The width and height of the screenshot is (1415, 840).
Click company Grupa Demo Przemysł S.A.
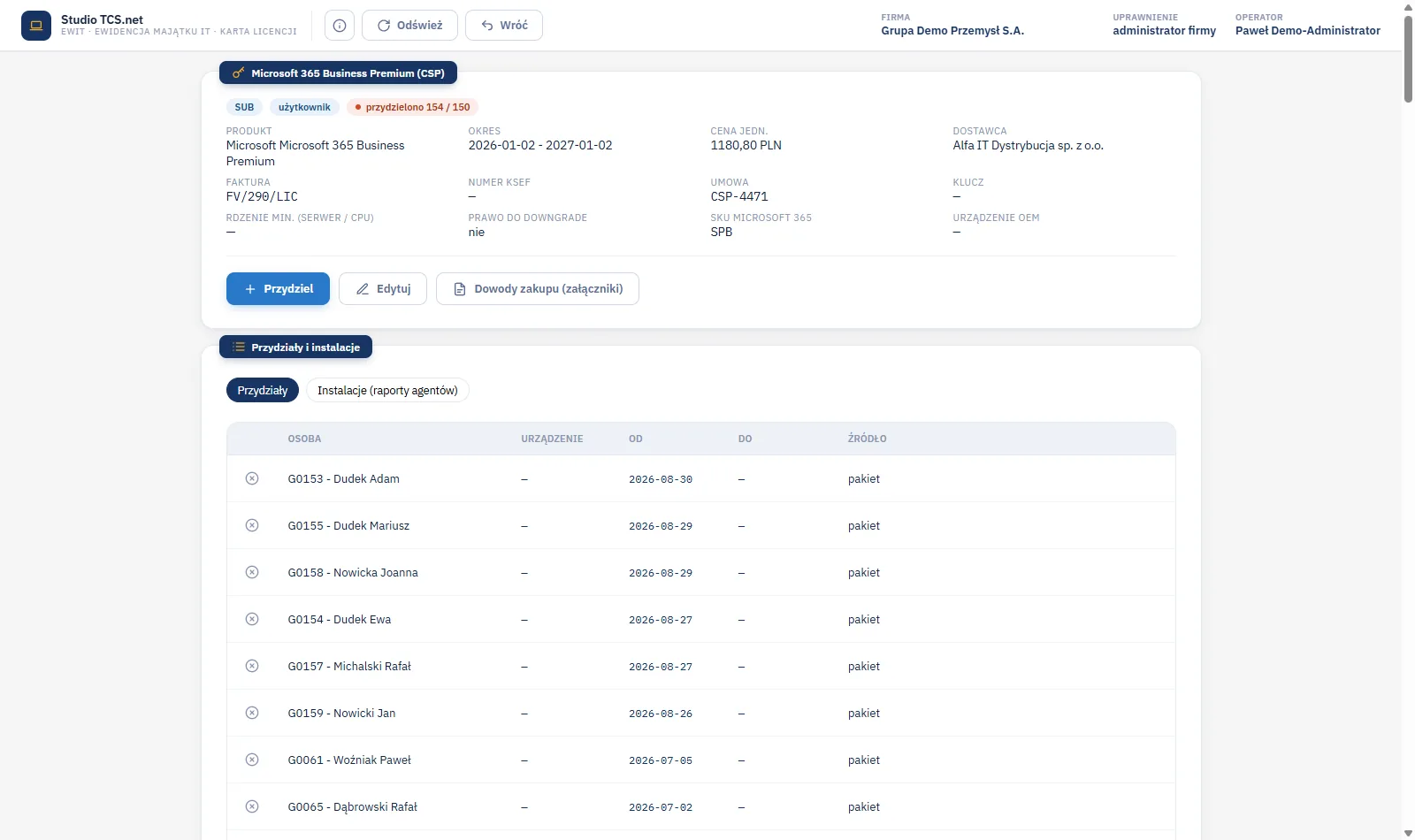tap(952, 30)
